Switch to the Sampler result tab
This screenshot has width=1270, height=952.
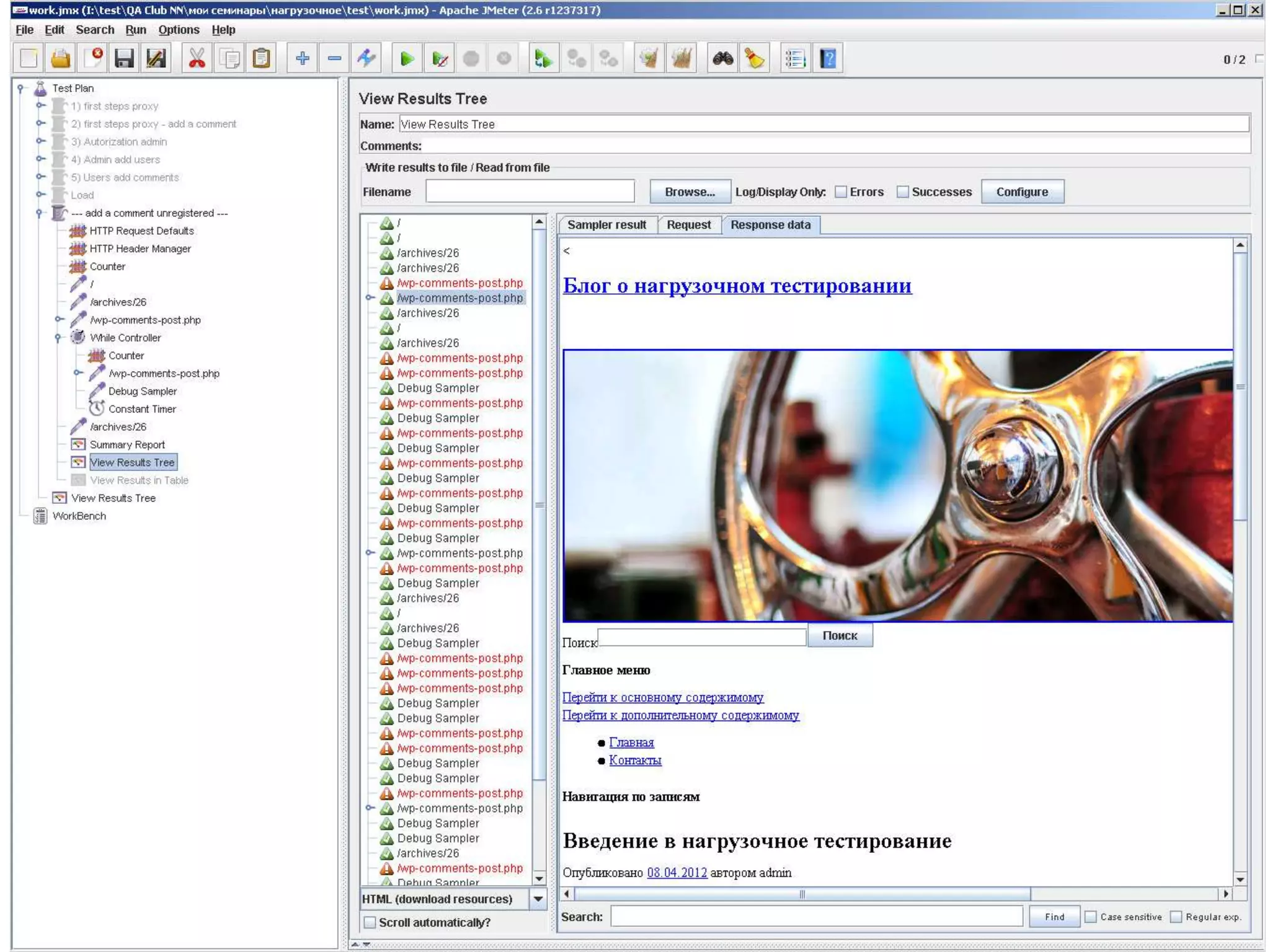point(606,225)
